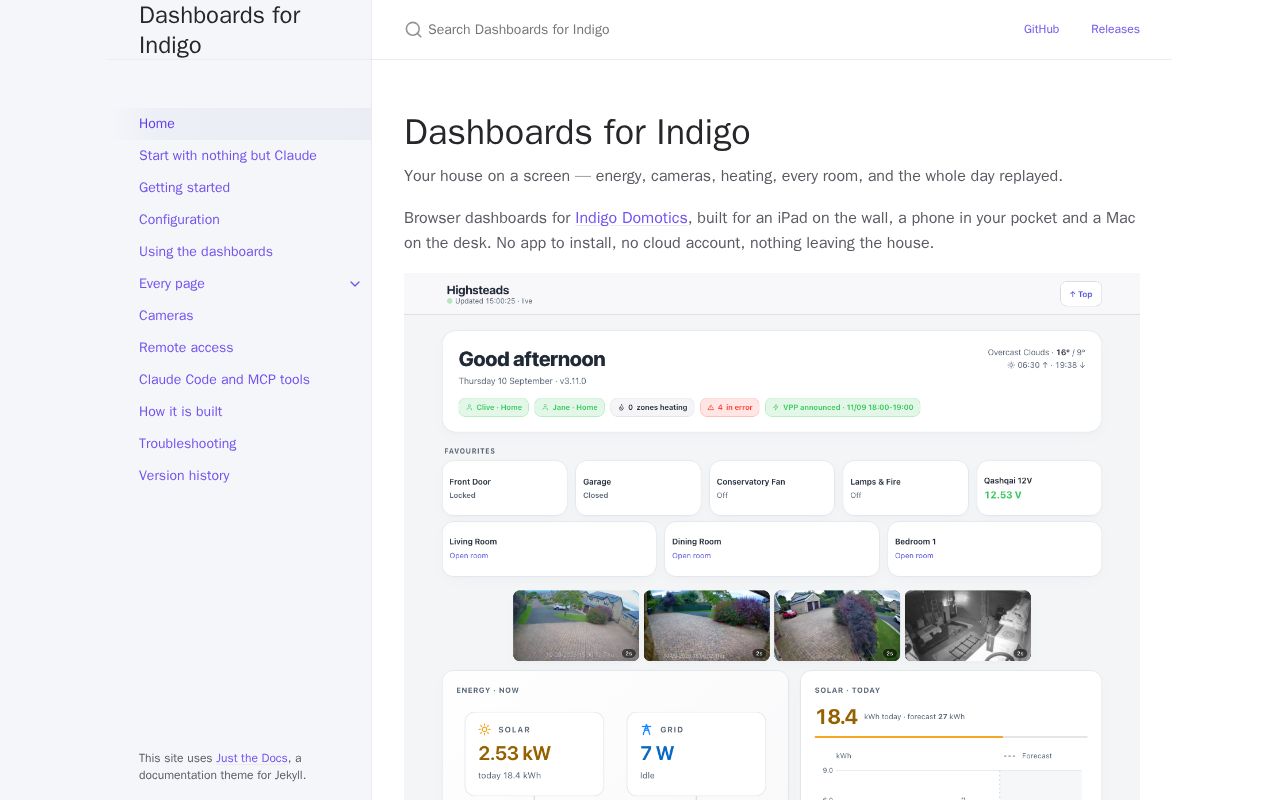This screenshot has height=800, width=1280.
Task: Click the VPP announced chip
Action: [x=842, y=407]
